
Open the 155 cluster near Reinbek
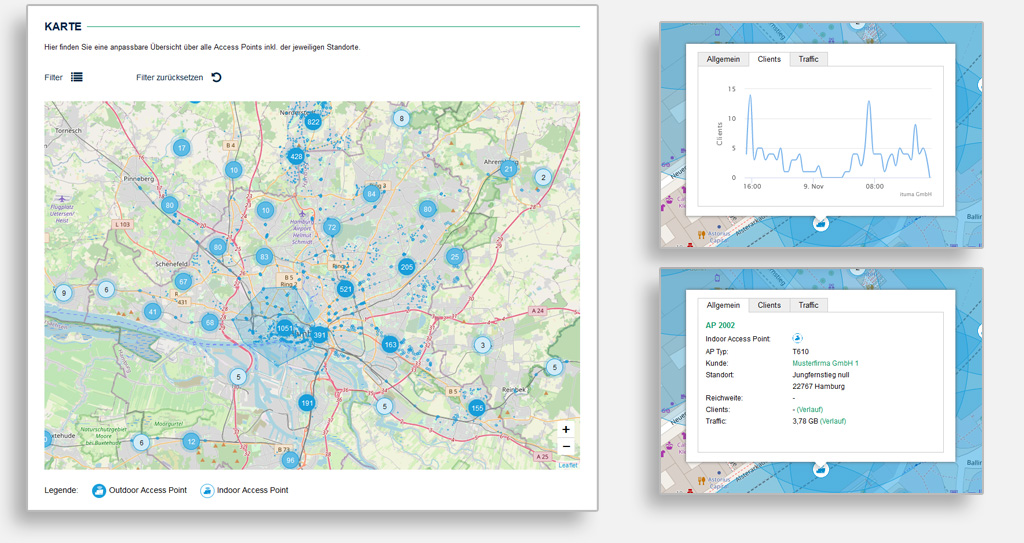477,408
